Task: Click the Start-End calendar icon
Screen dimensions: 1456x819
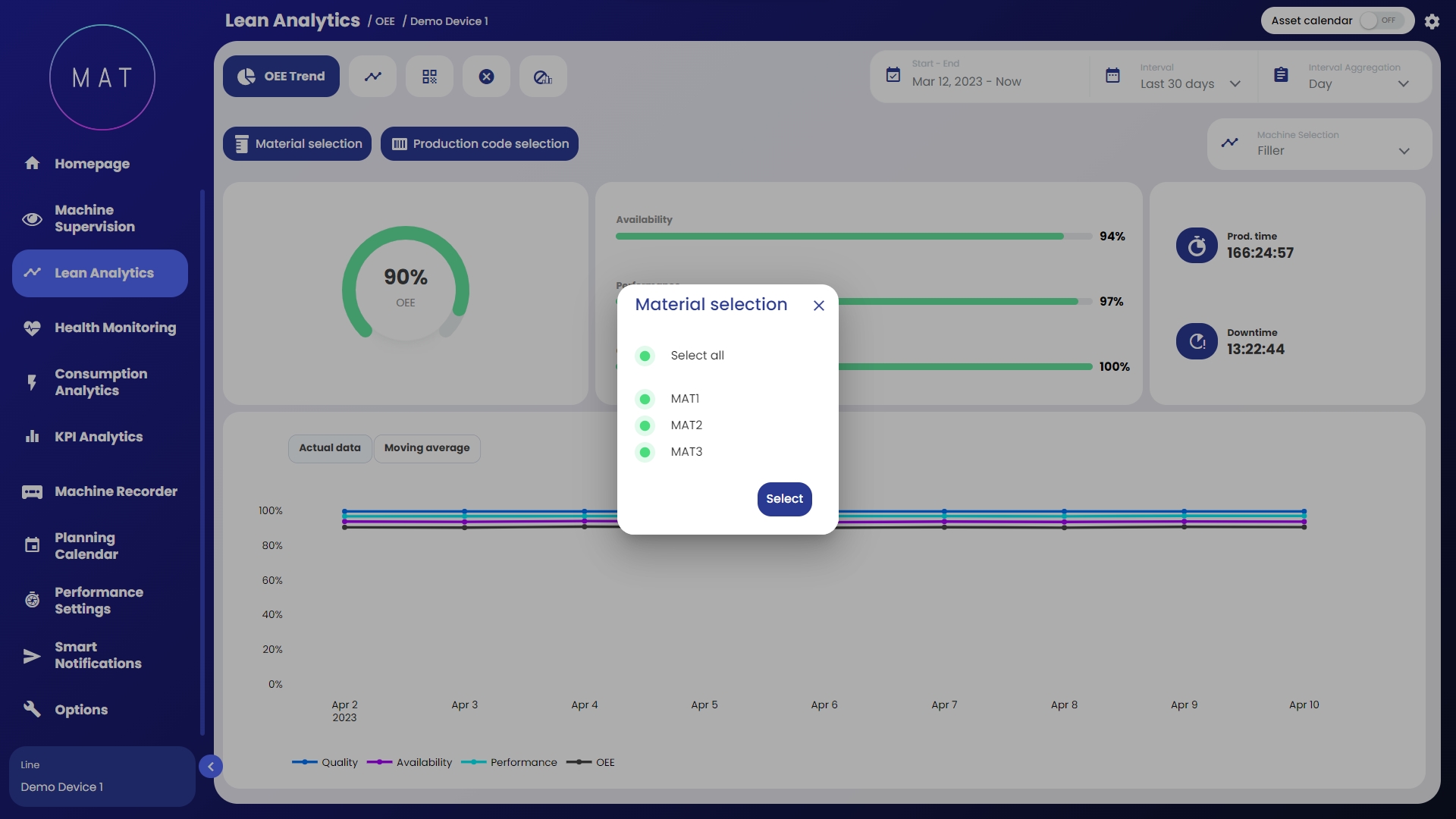Action: tap(893, 75)
